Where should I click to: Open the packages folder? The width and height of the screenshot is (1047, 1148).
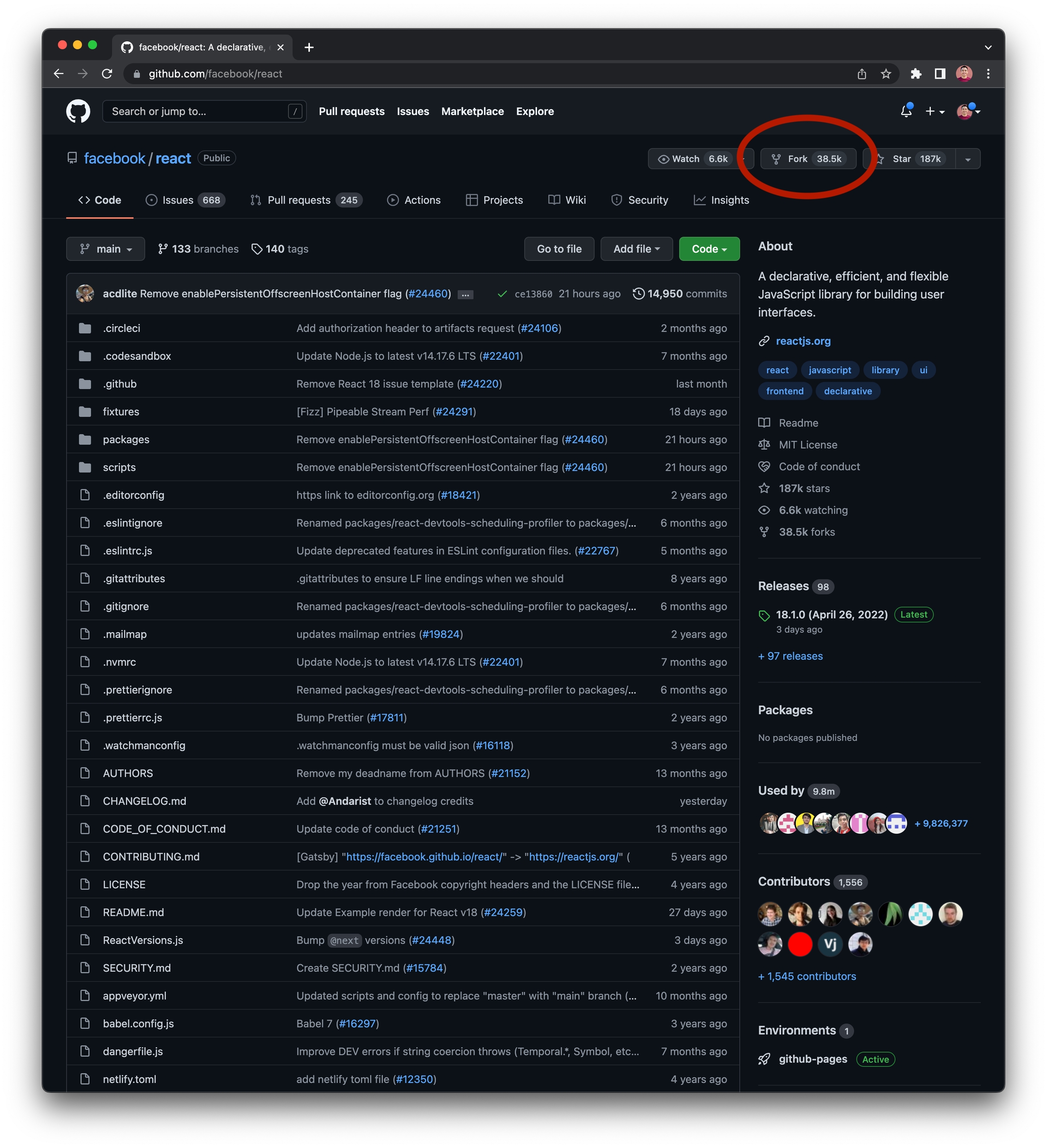tap(126, 440)
